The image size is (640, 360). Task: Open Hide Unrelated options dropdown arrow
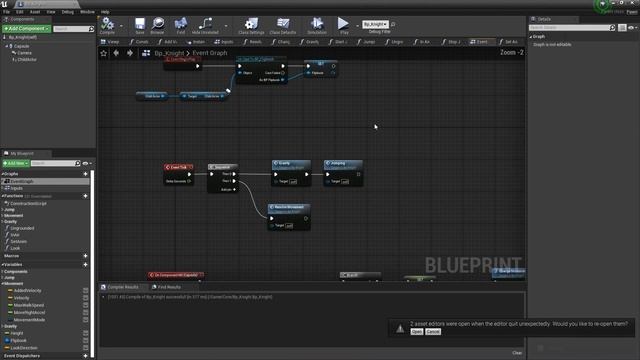[x=226, y=26]
